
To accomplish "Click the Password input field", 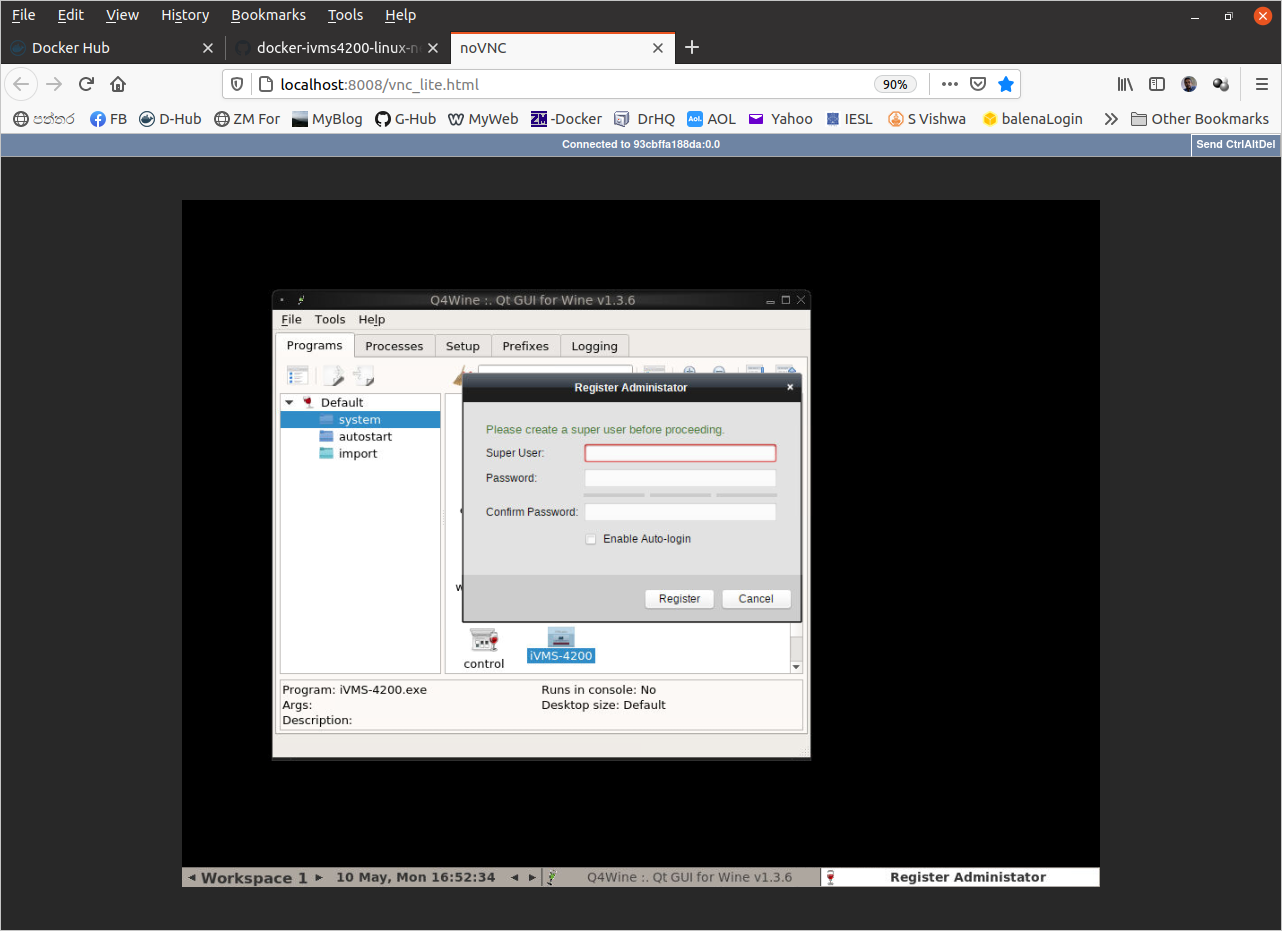I will pos(680,478).
